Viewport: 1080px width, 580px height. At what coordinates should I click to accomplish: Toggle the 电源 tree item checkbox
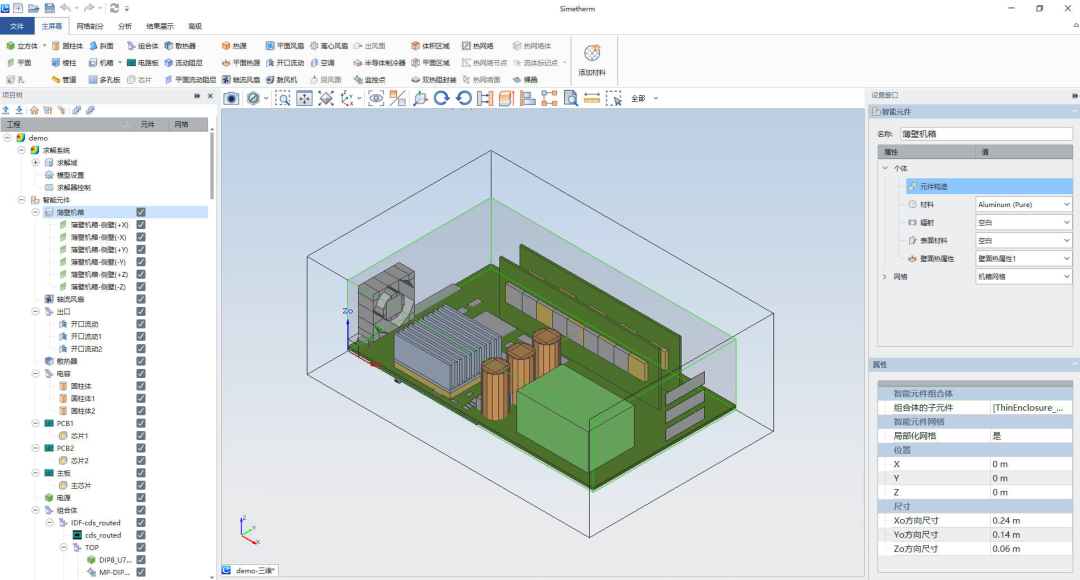point(141,497)
